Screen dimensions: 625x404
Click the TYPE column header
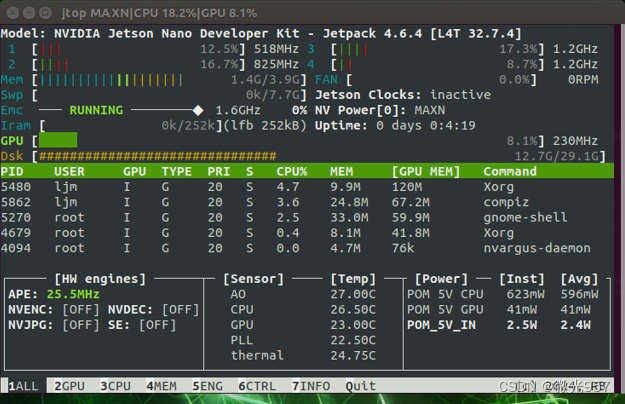tap(177, 171)
